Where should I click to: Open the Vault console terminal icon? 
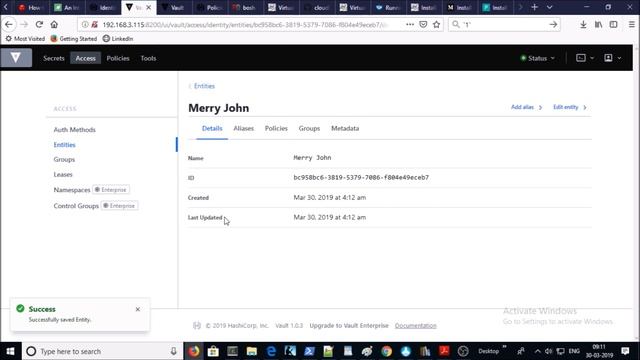tap(580, 58)
